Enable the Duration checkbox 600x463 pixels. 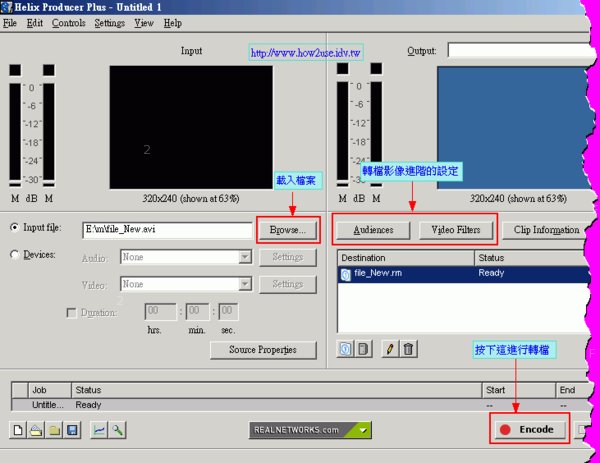(x=70, y=312)
